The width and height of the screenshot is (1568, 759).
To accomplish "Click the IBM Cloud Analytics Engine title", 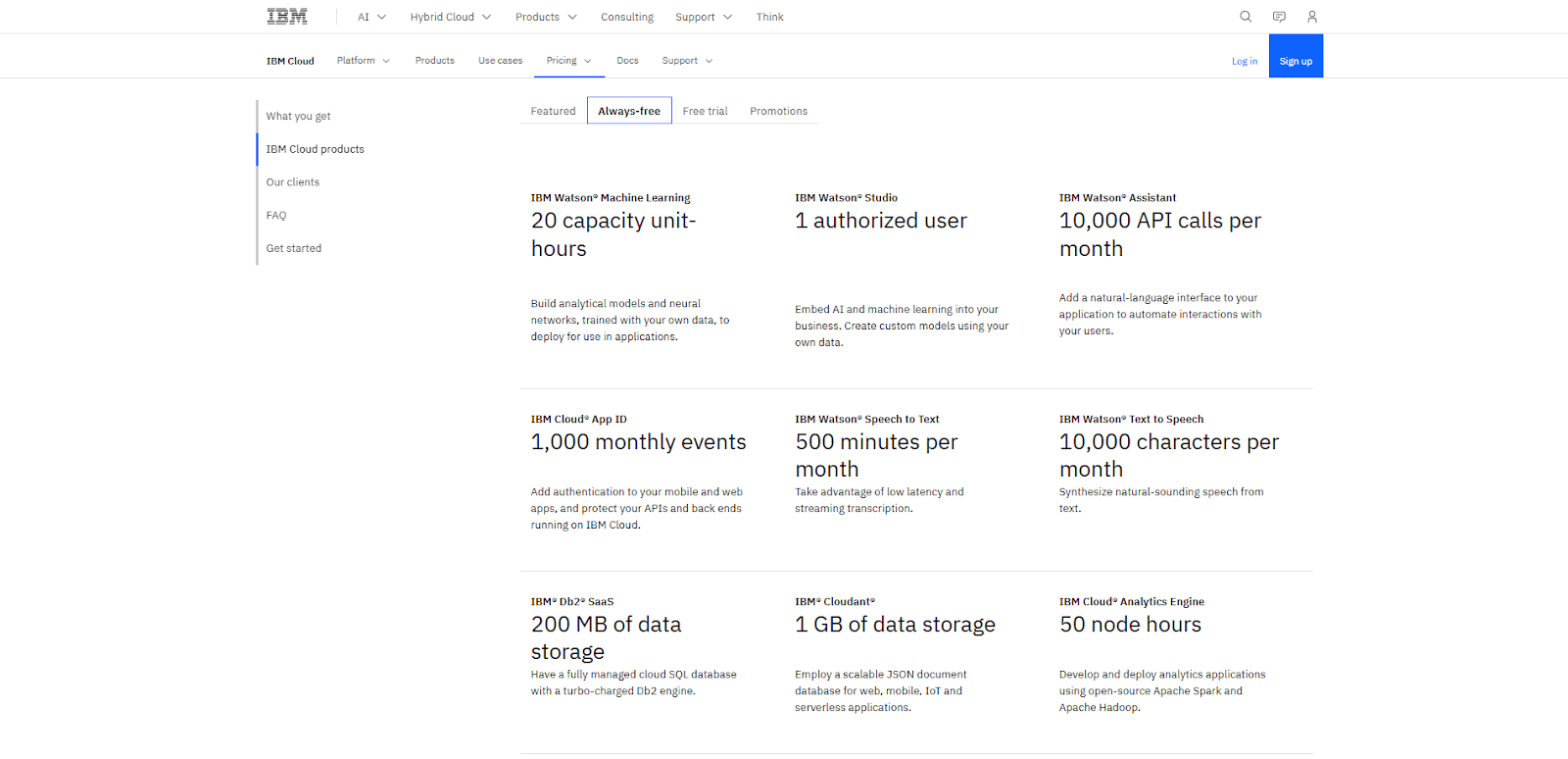I will tap(1131, 602).
